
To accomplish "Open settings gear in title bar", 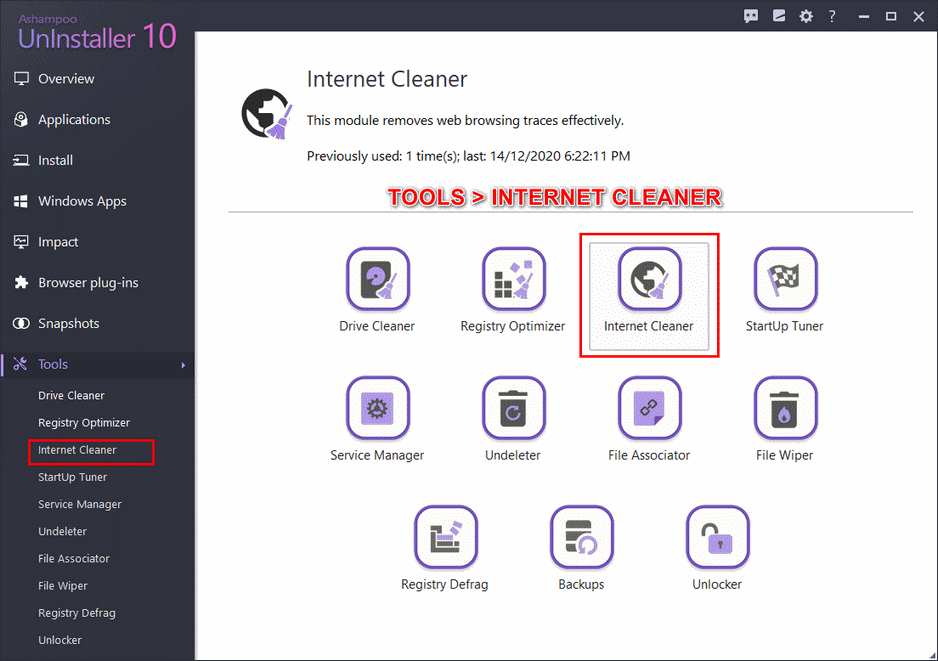I will pos(806,16).
